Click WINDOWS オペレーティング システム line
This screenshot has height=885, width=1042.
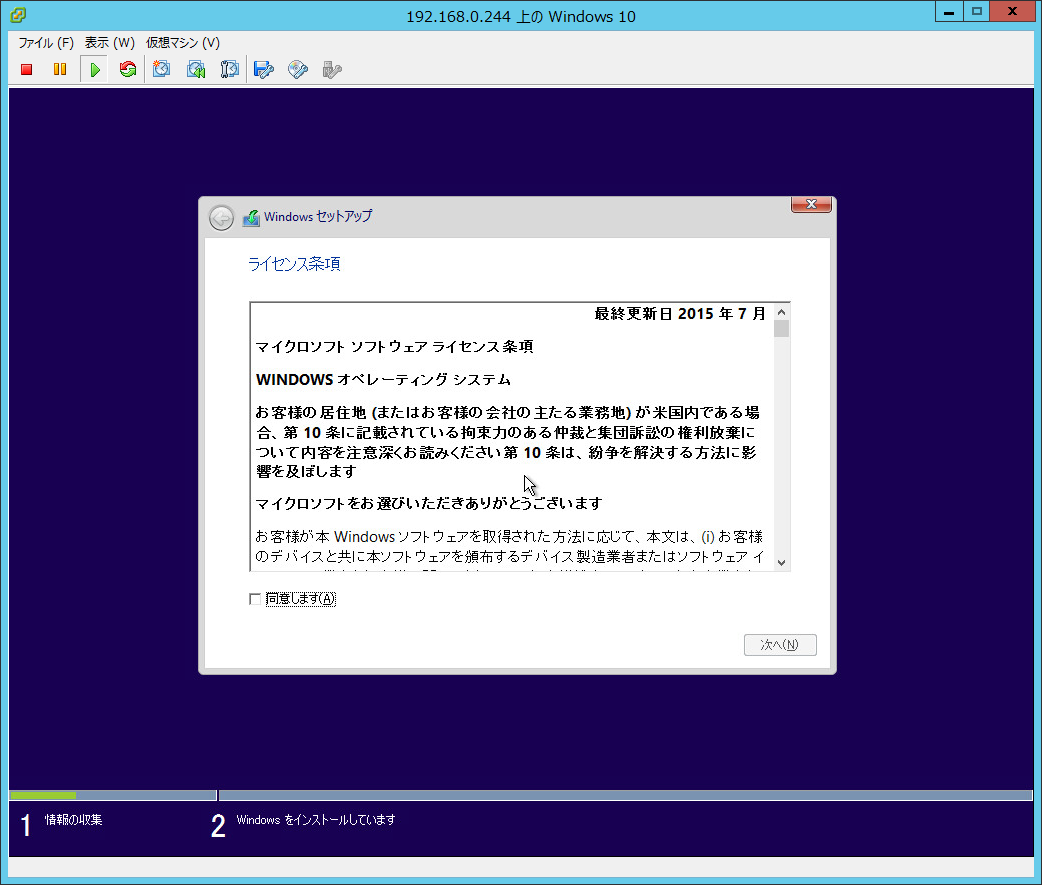coord(383,379)
